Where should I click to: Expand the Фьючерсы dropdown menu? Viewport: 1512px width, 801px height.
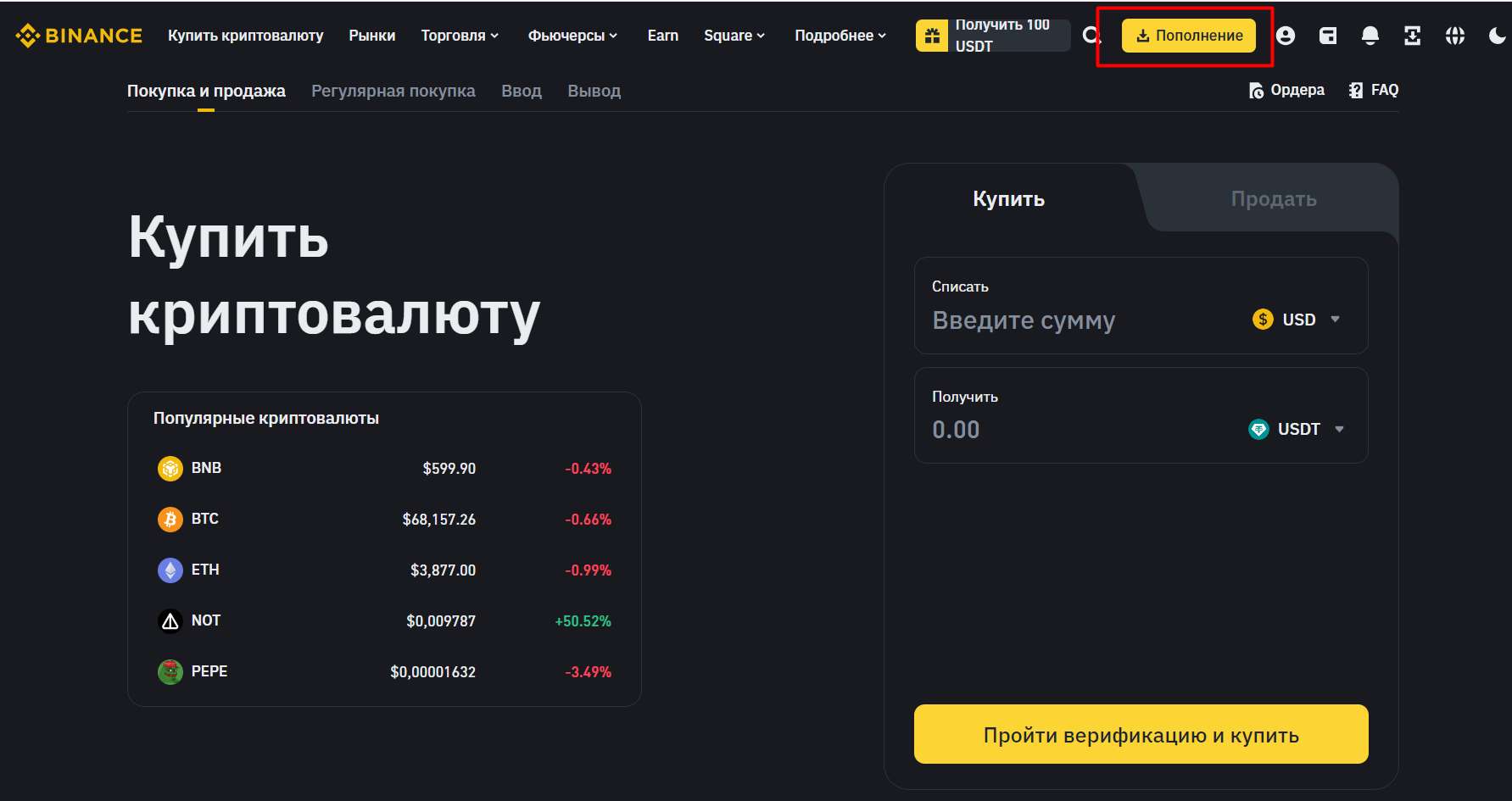573,36
